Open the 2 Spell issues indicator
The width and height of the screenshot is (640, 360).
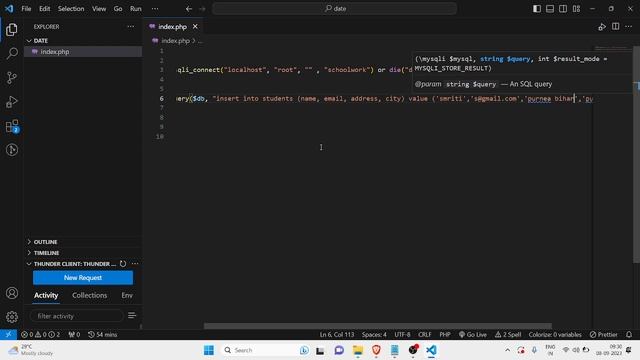(x=508, y=334)
